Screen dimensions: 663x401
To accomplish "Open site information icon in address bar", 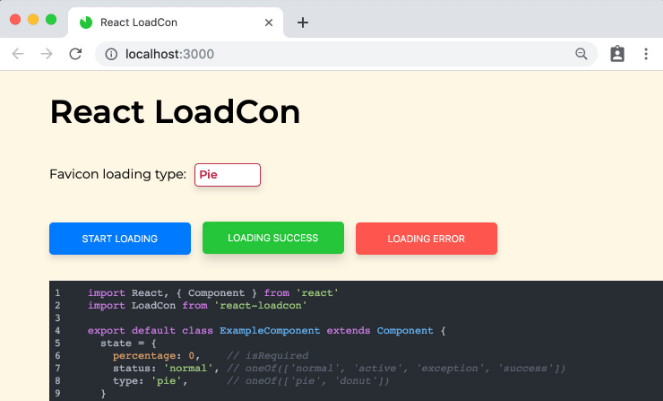I will point(111,54).
